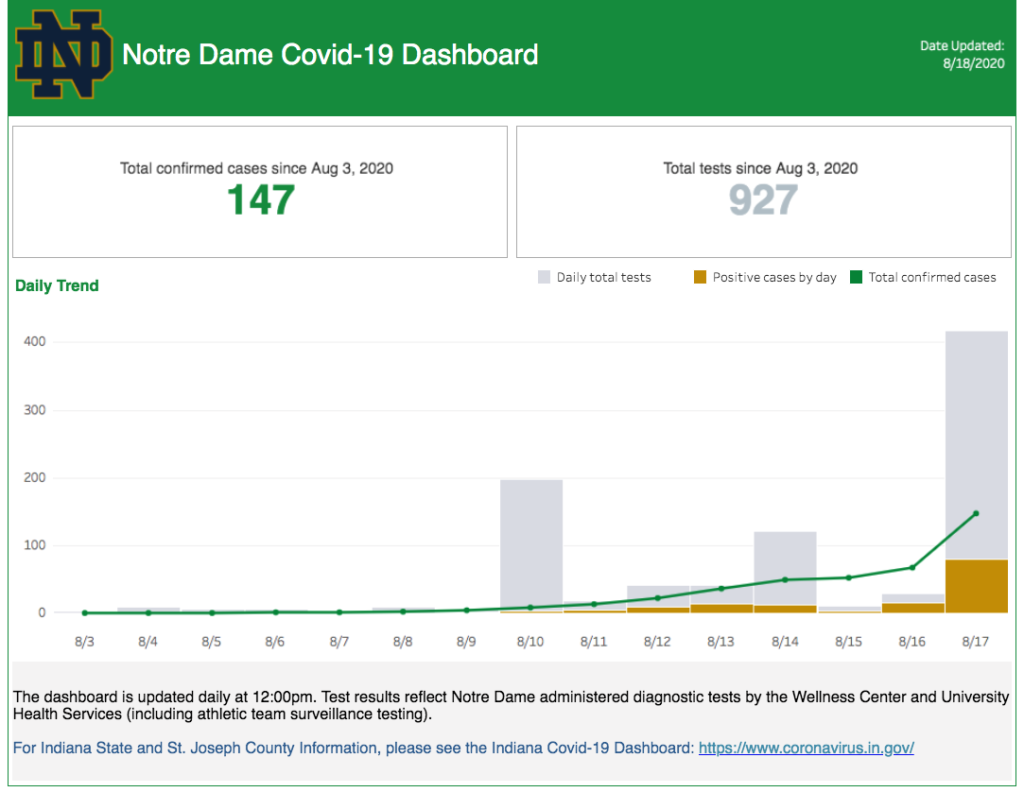The height and width of the screenshot is (792, 1024).
Task: Click the Notre Dame ND logo
Action: coord(63,54)
